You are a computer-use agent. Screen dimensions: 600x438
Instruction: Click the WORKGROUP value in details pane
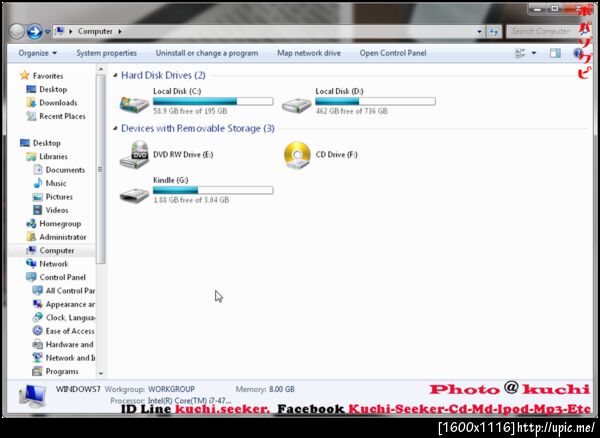(x=171, y=389)
